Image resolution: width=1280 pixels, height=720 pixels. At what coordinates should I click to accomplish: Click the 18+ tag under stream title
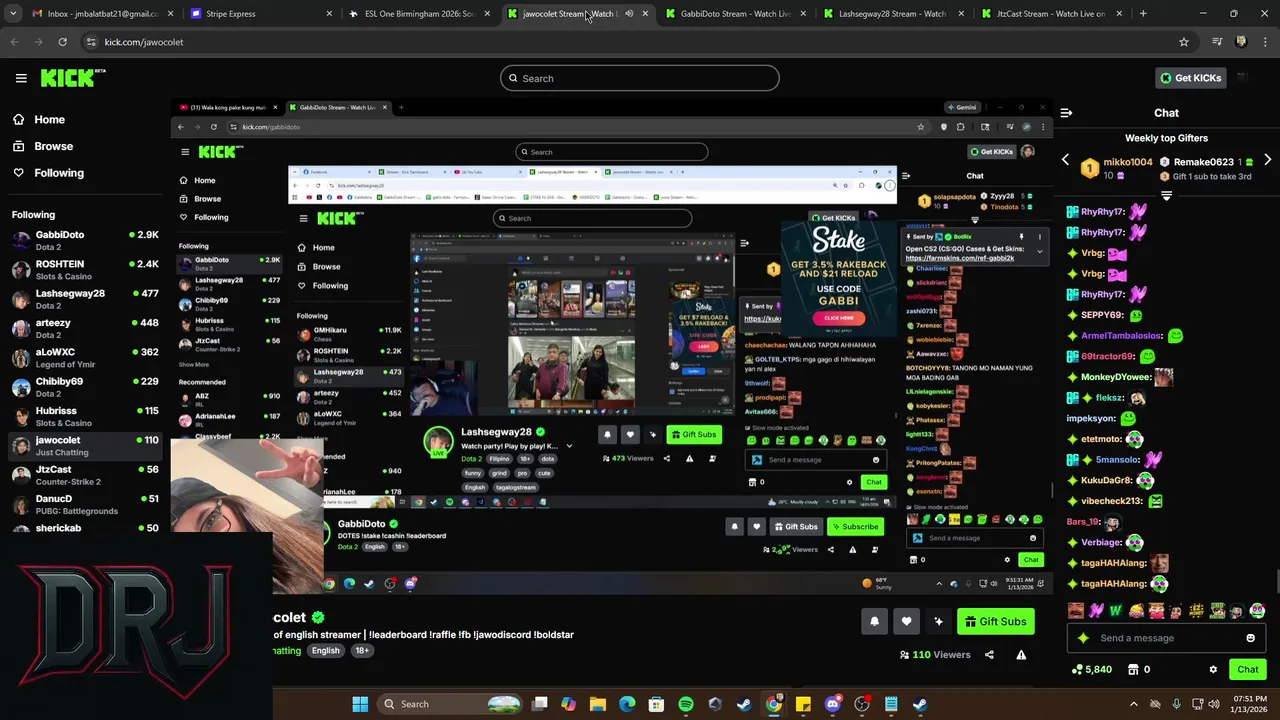coord(362,650)
